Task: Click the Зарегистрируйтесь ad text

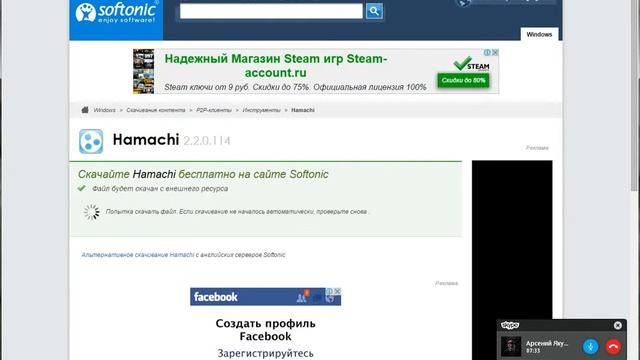Action: pyautogui.click(x=265, y=353)
